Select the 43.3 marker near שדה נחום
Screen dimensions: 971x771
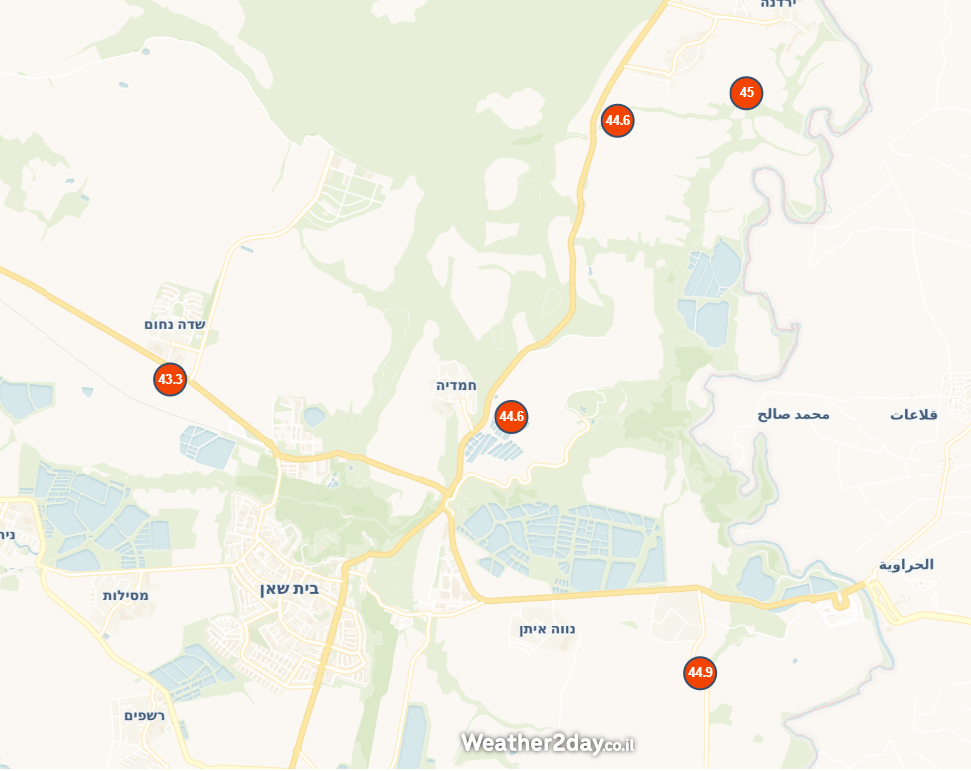(x=170, y=379)
